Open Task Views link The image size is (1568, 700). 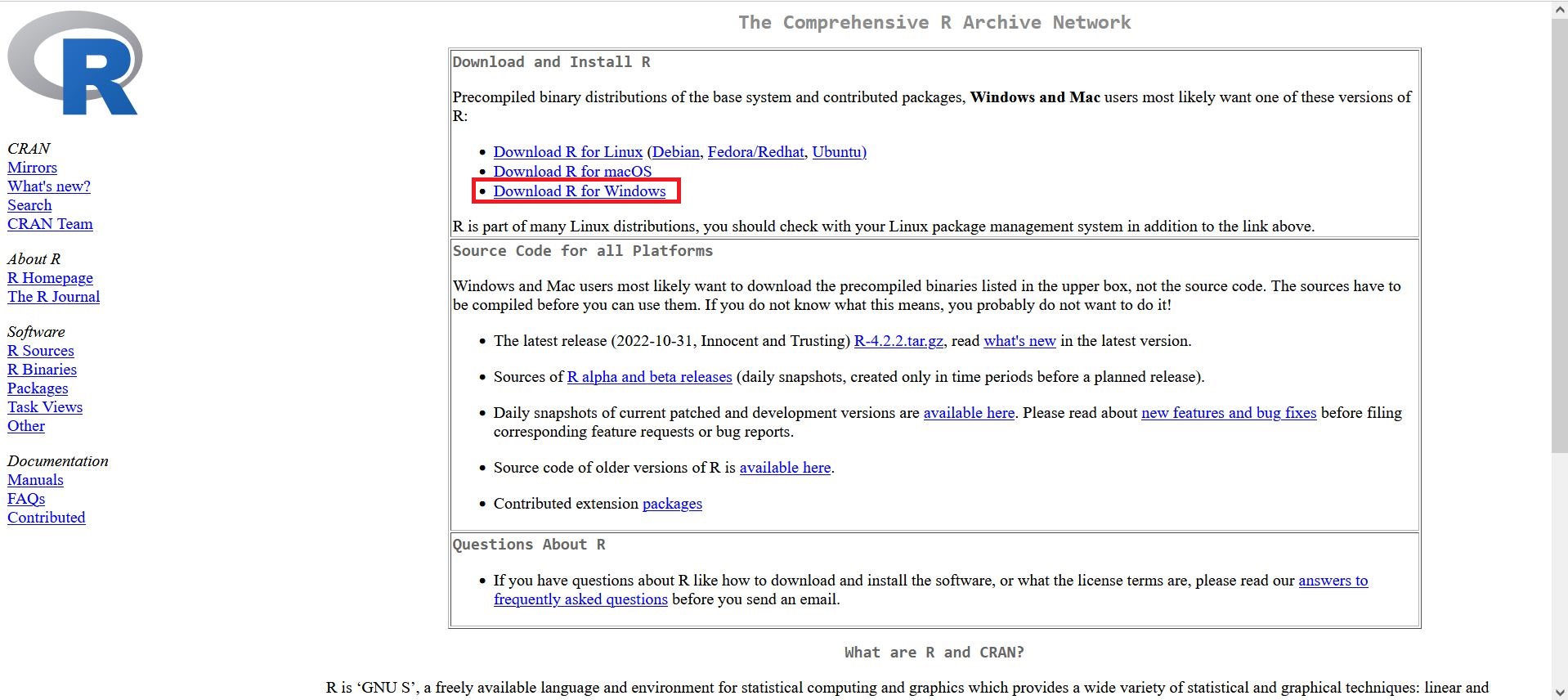click(45, 407)
